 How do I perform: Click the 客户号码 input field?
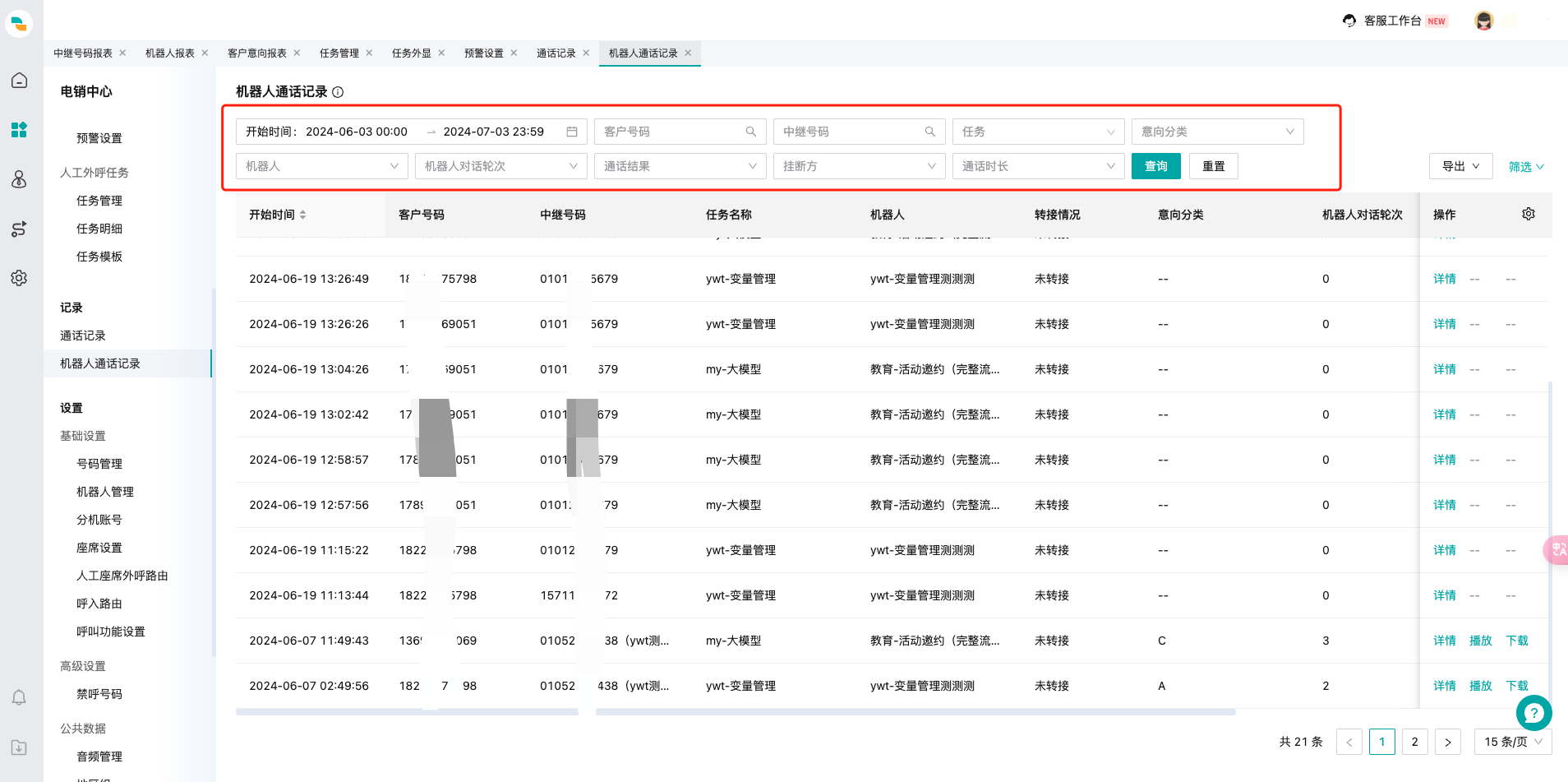pos(680,132)
